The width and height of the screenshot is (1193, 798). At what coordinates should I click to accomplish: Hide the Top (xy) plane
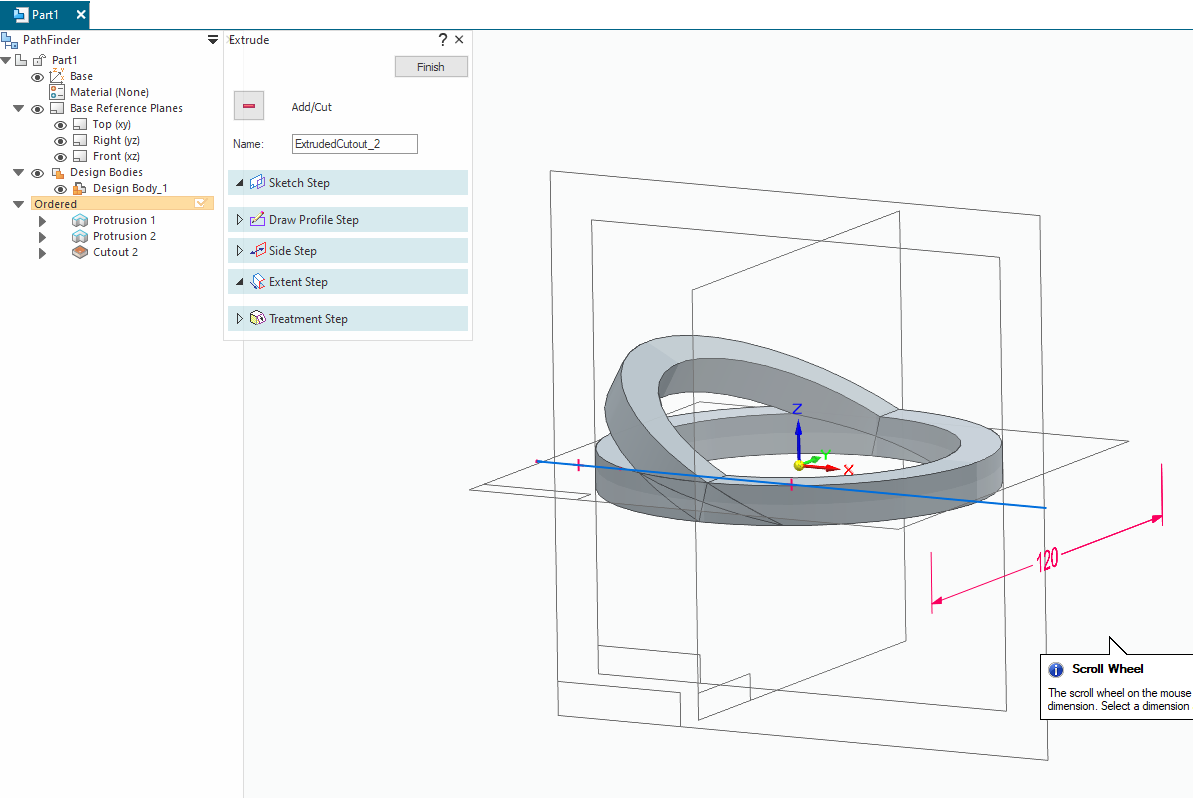(x=60, y=125)
